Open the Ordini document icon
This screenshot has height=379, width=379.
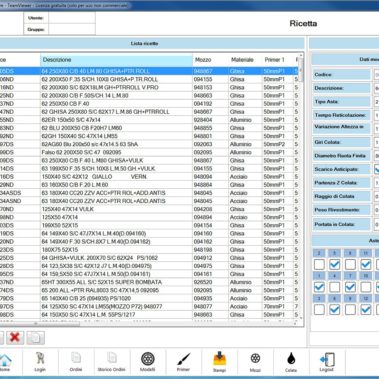point(76,362)
